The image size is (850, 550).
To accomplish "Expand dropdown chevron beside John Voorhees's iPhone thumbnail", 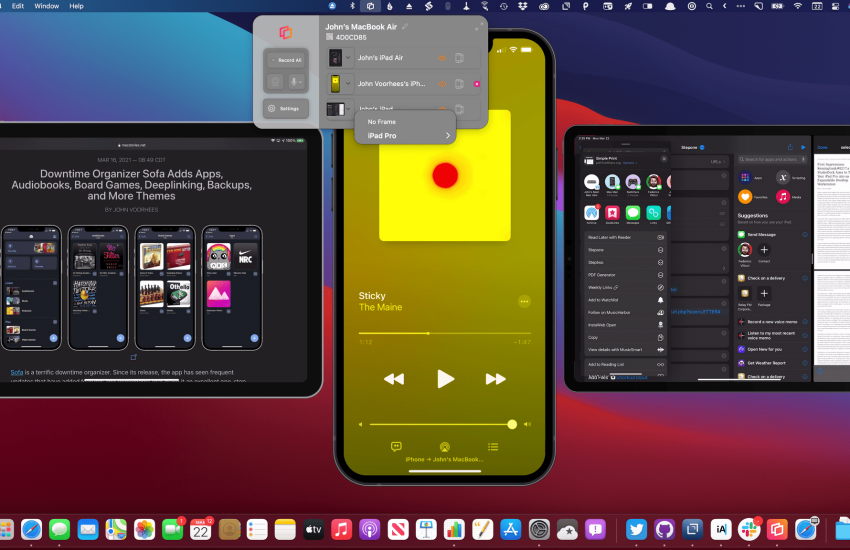I will (x=349, y=84).
